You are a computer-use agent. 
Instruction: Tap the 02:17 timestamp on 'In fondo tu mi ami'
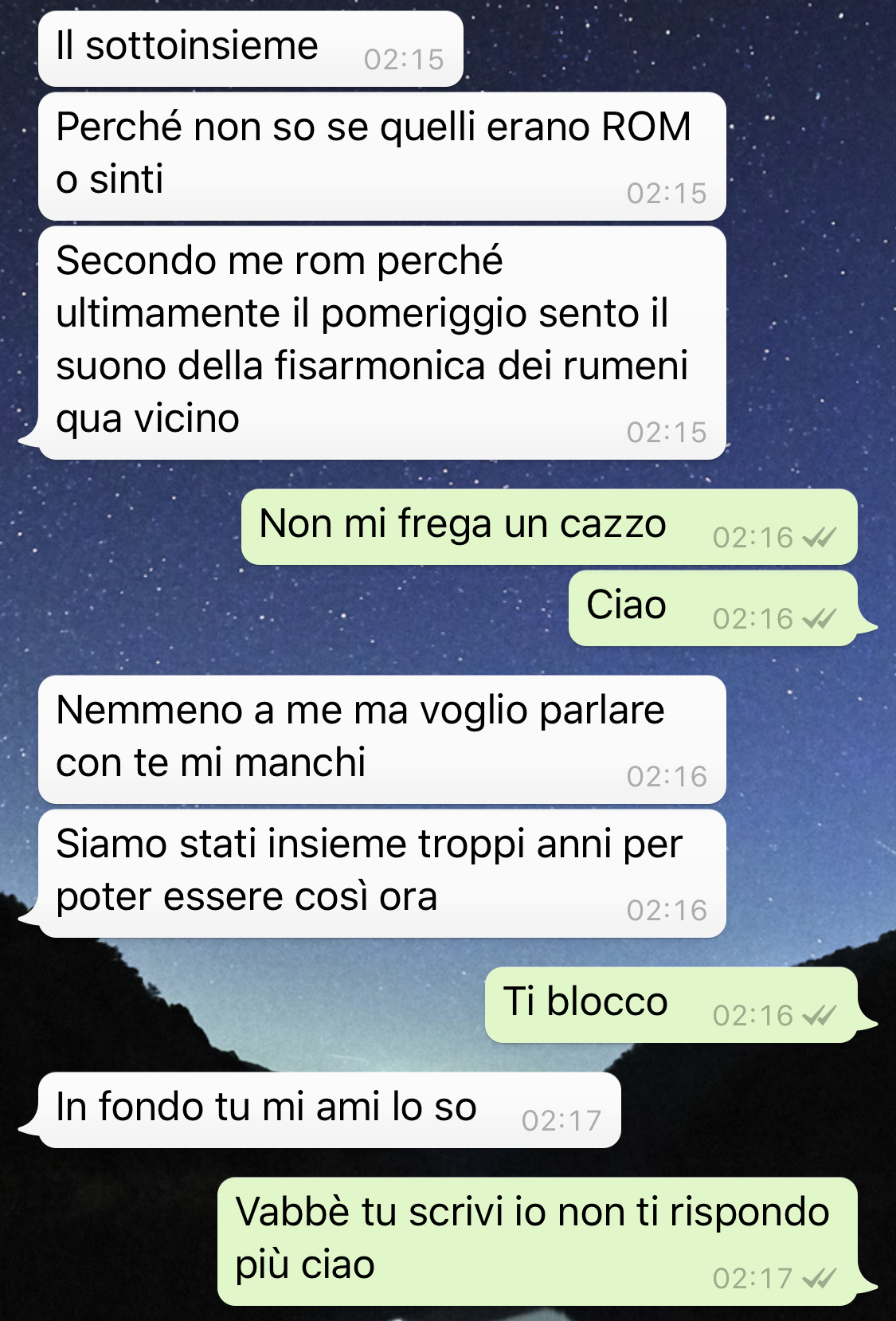[561, 1121]
